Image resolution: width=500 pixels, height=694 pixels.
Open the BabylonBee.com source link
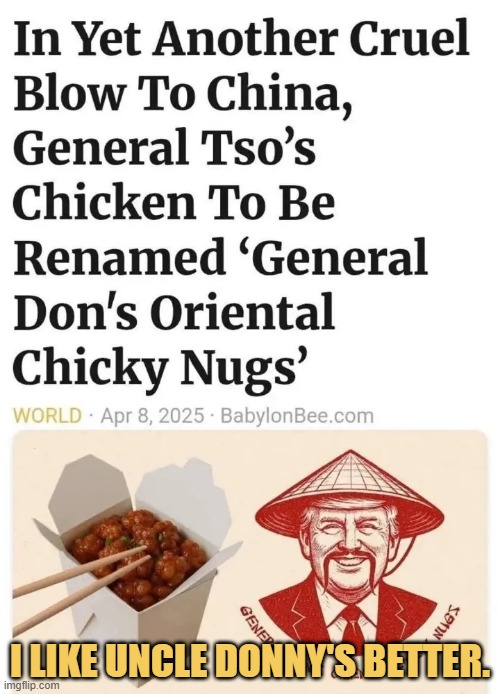coord(296,416)
